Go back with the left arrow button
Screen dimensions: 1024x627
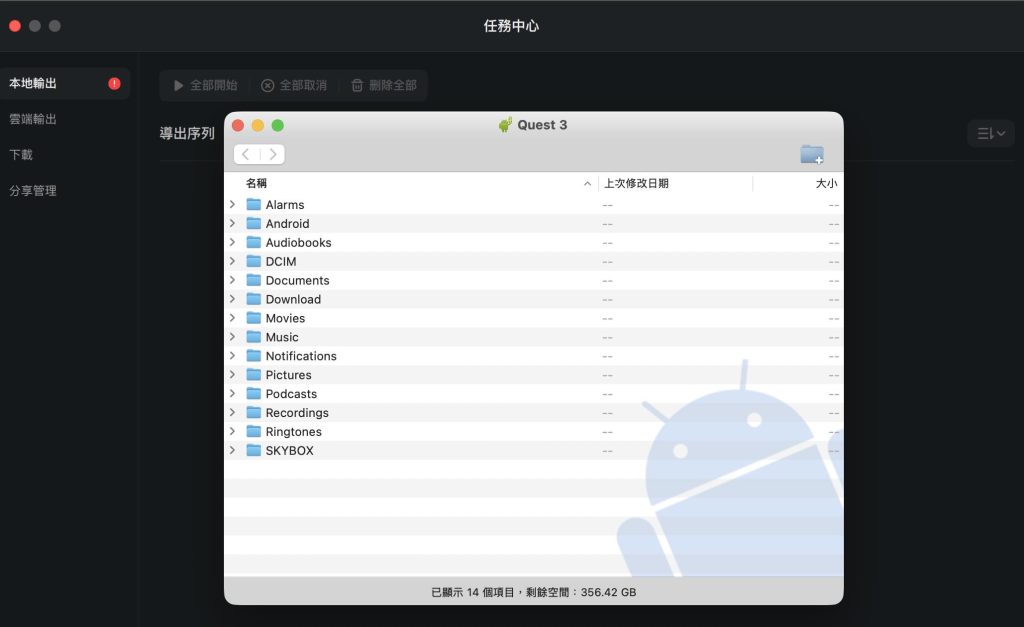(246, 154)
